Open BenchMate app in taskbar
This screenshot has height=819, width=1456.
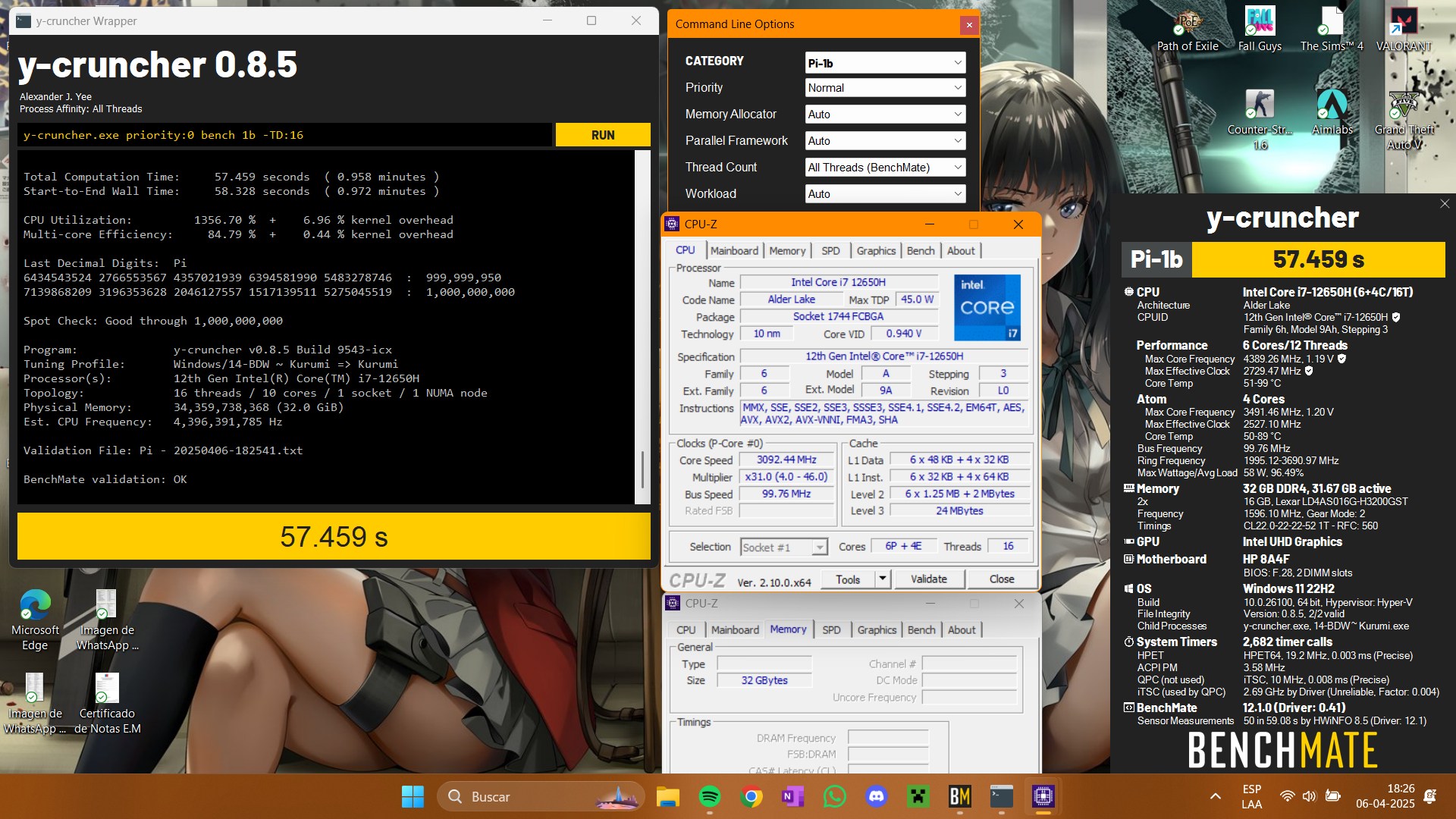[x=959, y=796]
